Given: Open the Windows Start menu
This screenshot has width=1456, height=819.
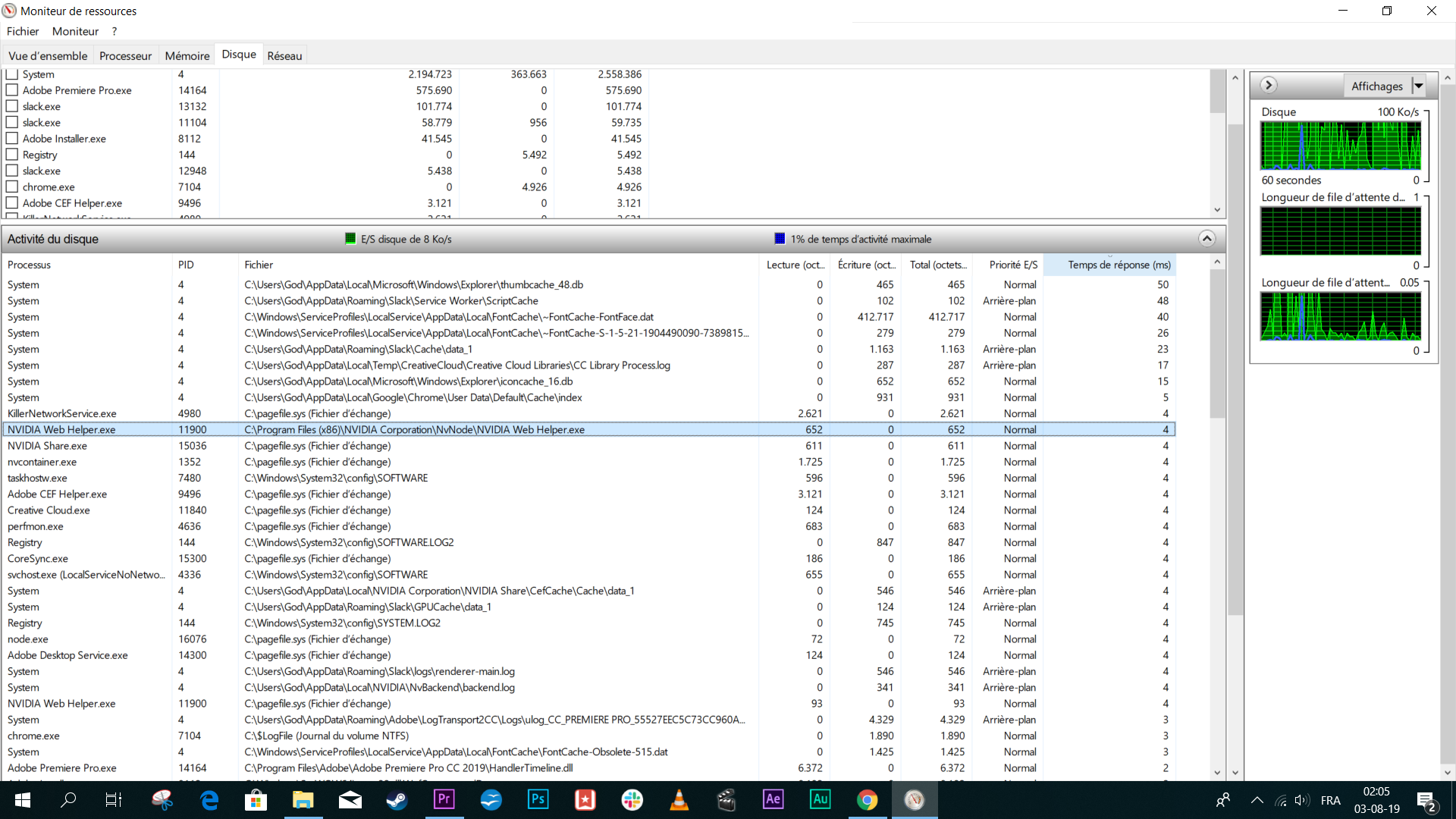Looking at the screenshot, I should coord(22,800).
